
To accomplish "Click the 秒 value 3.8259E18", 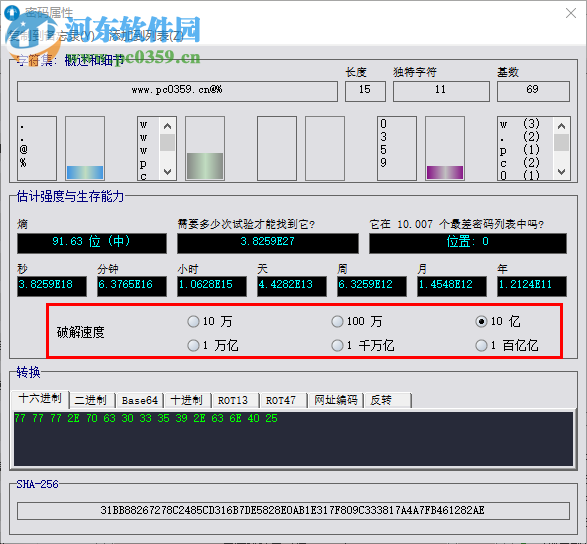I will pos(52,286).
